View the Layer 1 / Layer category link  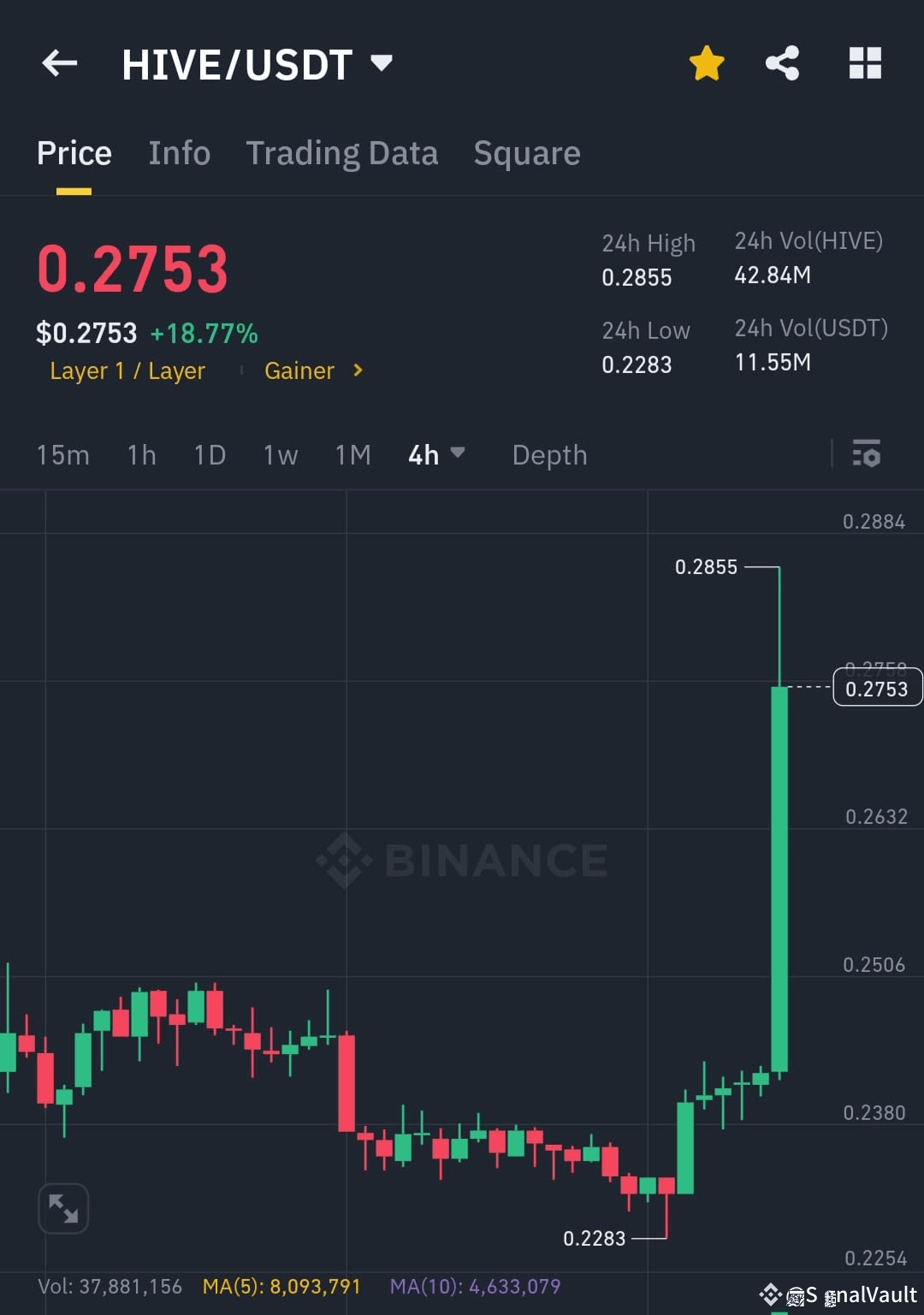(x=127, y=370)
